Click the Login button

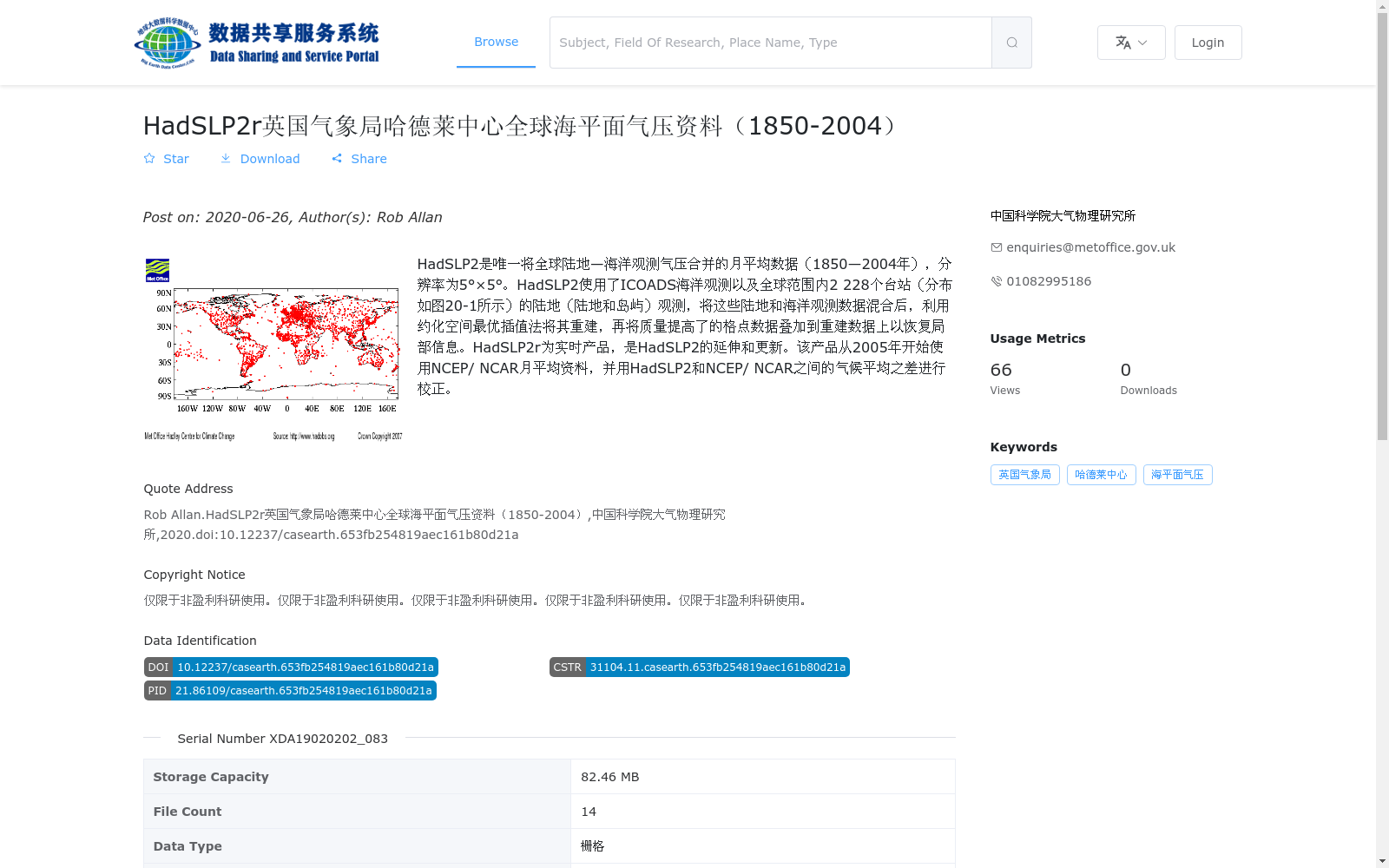coord(1208,43)
